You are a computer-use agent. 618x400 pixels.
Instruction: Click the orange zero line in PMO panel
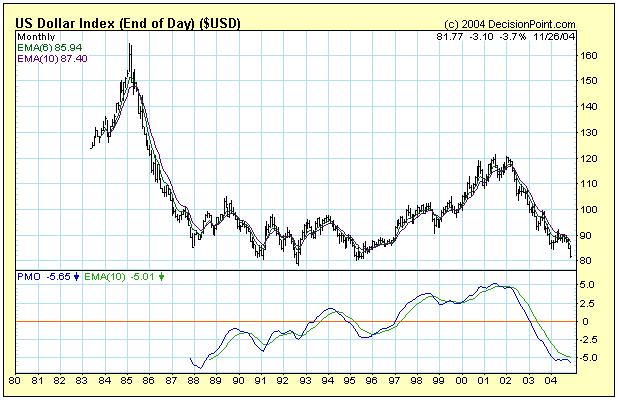coord(296,322)
